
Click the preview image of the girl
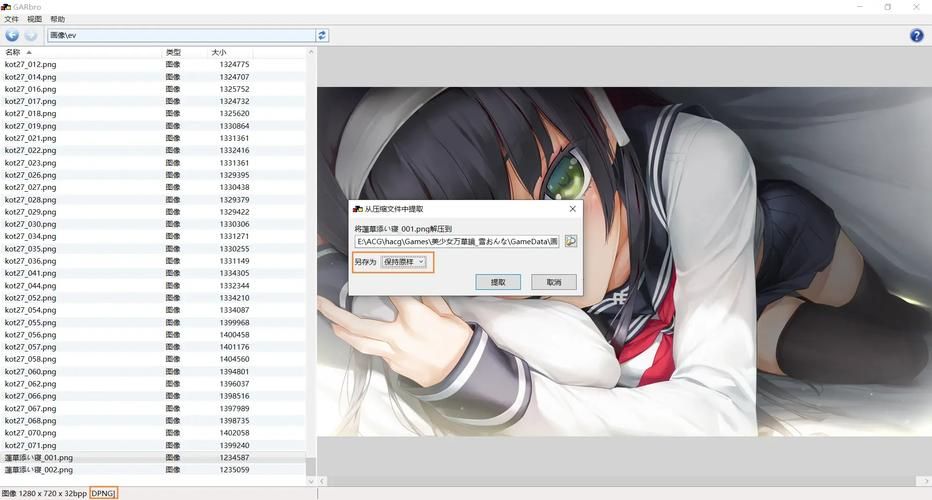point(624,262)
